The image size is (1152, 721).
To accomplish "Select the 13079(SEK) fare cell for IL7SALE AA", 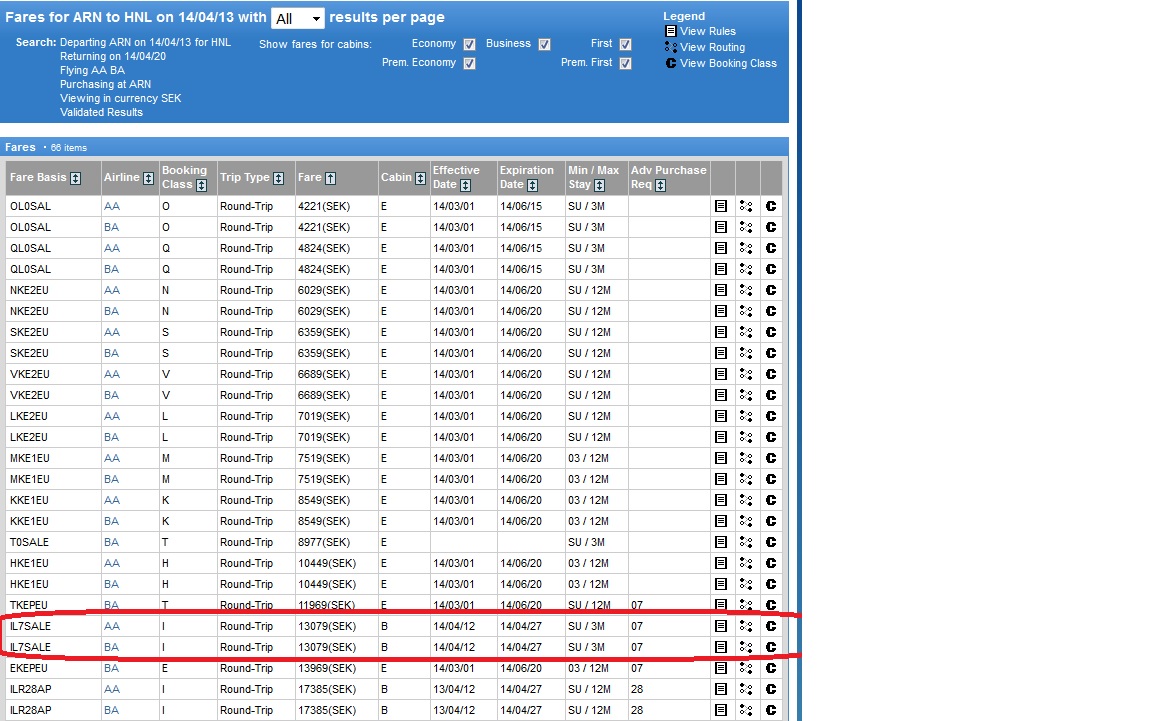I will 326,626.
